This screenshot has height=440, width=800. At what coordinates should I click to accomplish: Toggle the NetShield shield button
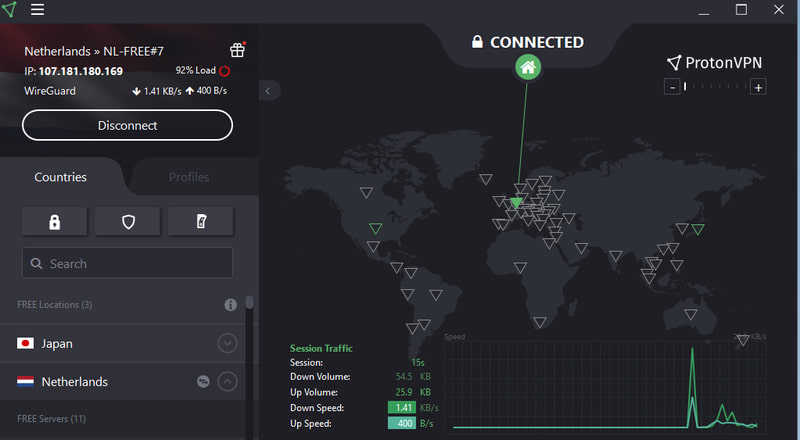click(128, 222)
